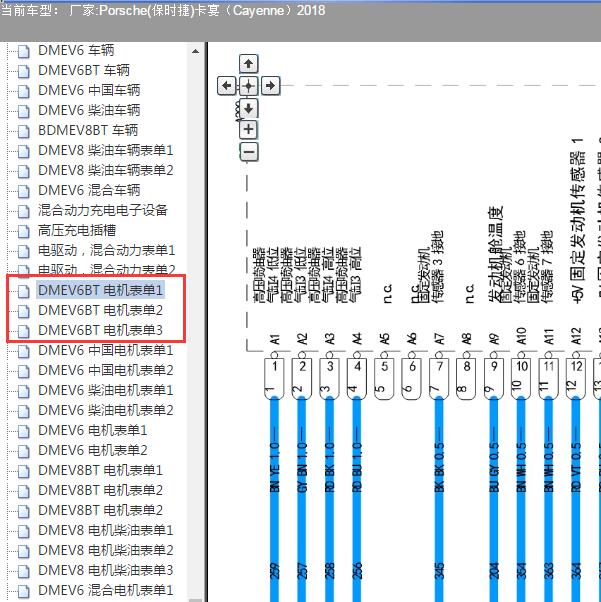Viewport: 601px width, 602px height.
Task: Open BDMEV8BT 车辆 entry
Action: click(x=88, y=130)
